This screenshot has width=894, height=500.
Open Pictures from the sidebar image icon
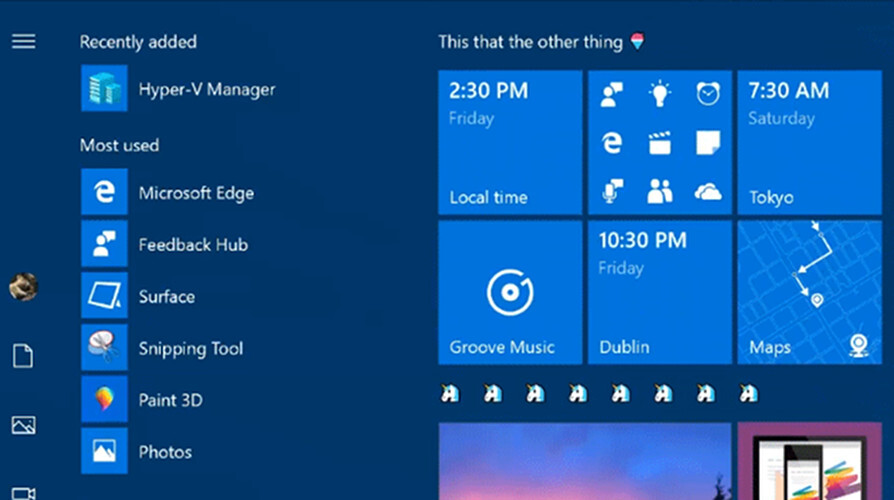coord(23,425)
